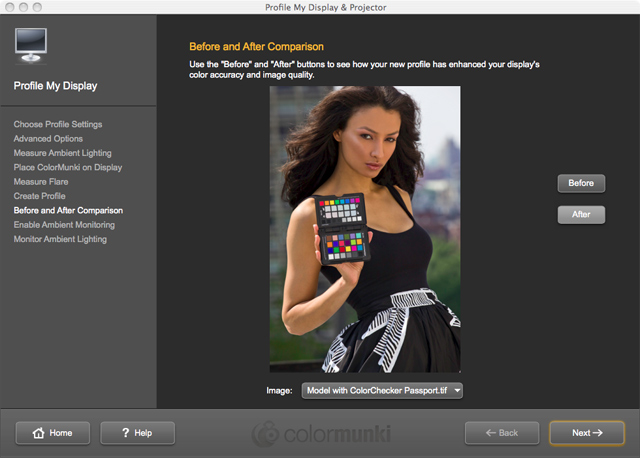This screenshot has height=458, width=640.
Task: Click the Profile My Display heading
Action: [x=56, y=86]
